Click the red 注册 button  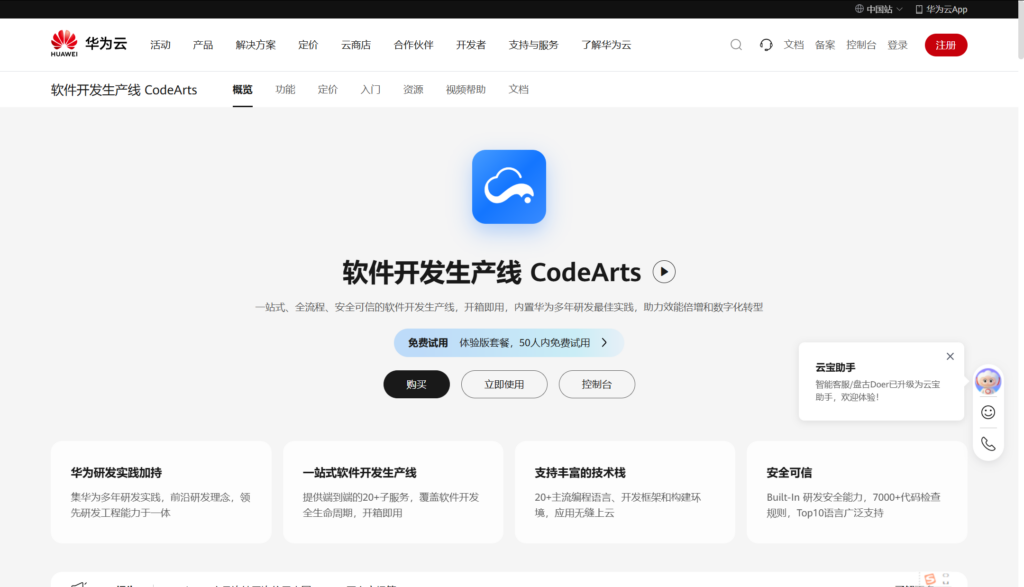945,44
